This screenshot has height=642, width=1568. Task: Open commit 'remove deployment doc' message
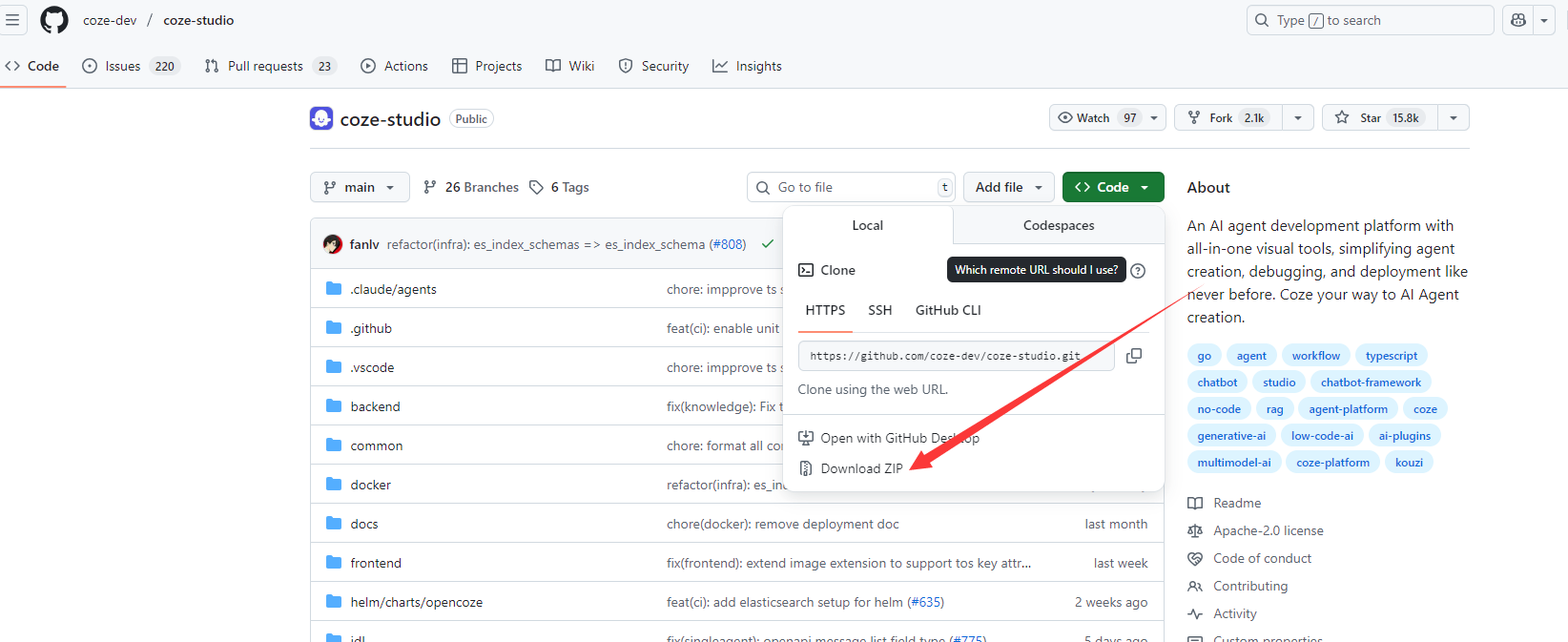click(782, 524)
